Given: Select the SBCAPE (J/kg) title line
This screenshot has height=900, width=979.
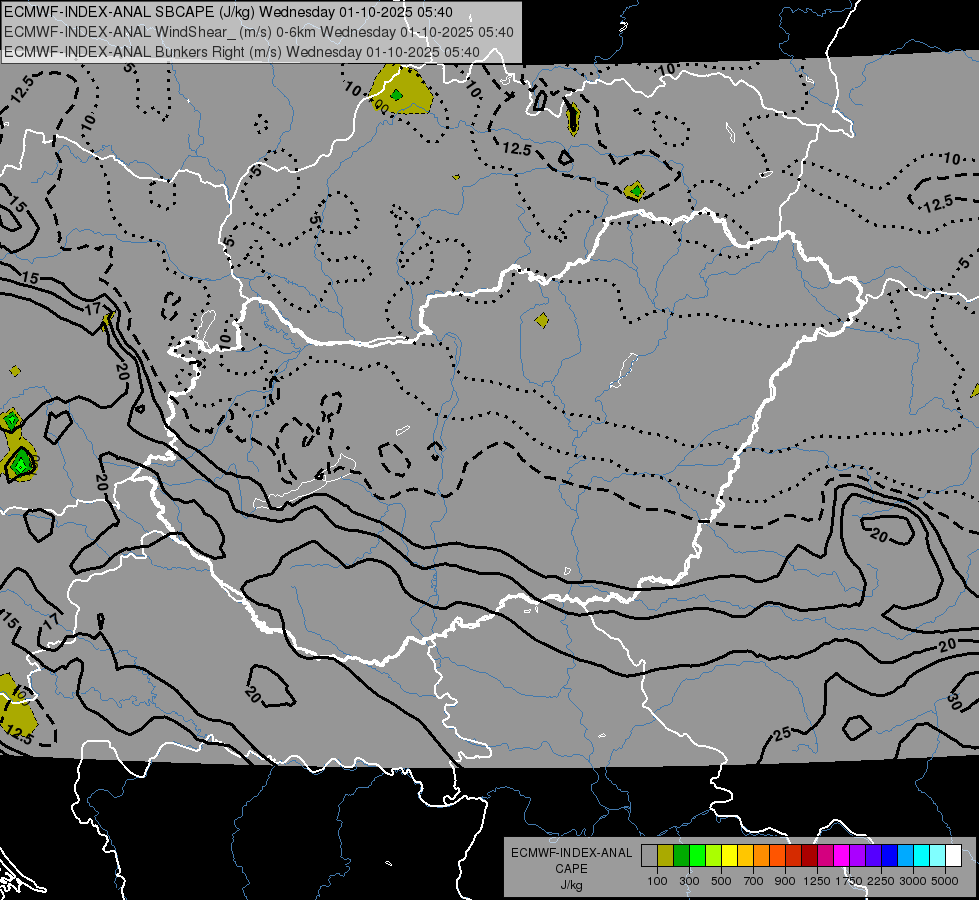Looking at the screenshot, I should pos(229,12).
